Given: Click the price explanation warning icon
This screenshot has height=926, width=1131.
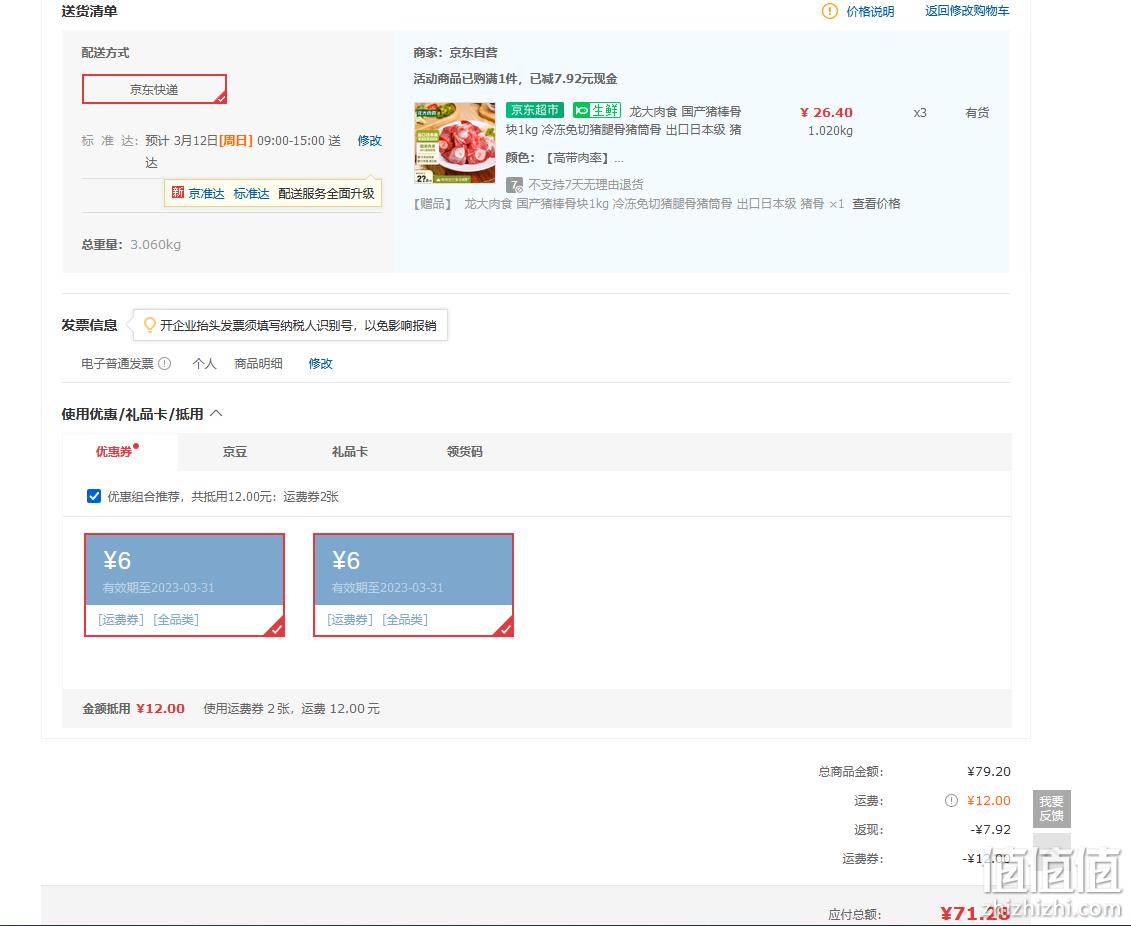Looking at the screenshot, I should pyautogui.click(x=829, y=11).
